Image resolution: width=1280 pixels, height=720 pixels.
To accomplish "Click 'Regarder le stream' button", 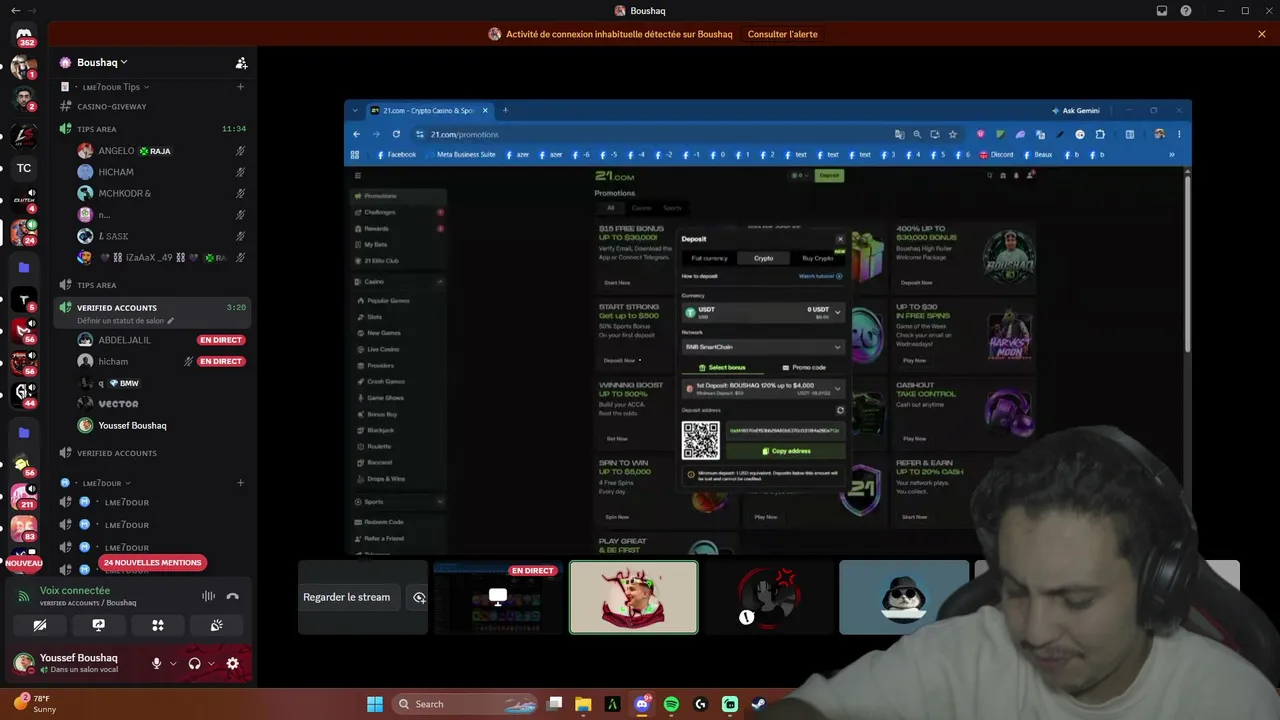I will 347,597.
